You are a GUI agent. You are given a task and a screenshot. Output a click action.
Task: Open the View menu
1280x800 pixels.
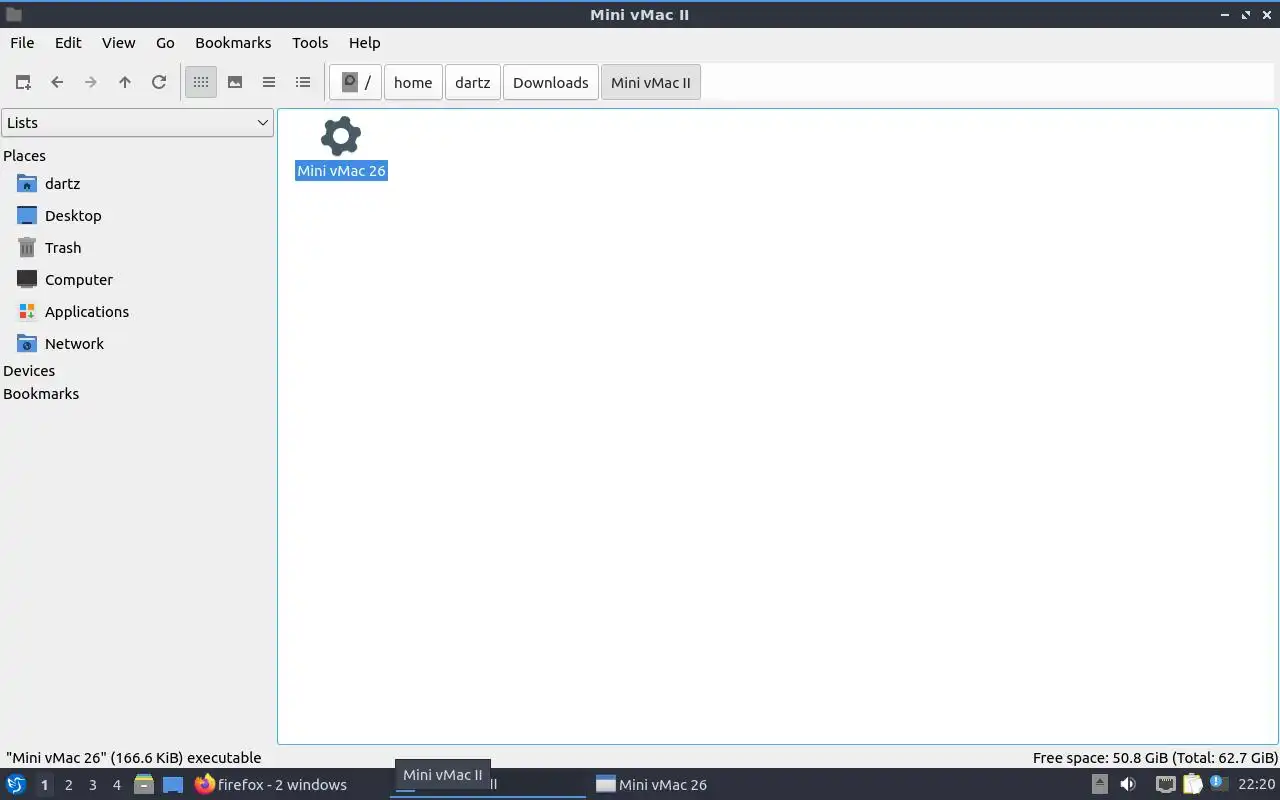(118, 43)
